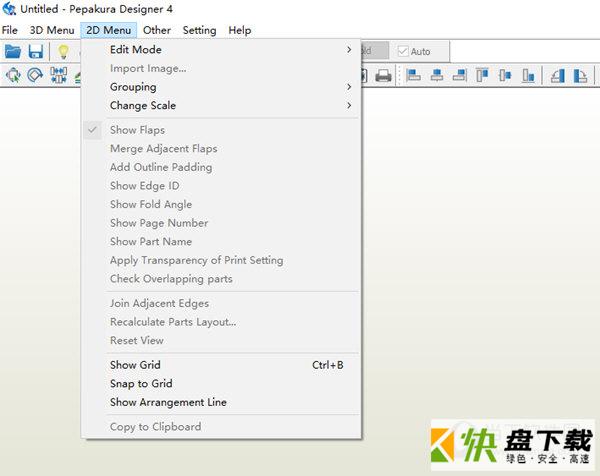The image size is (600, 476).
Task: Click the align parts left icon
Action: [413, 75]
